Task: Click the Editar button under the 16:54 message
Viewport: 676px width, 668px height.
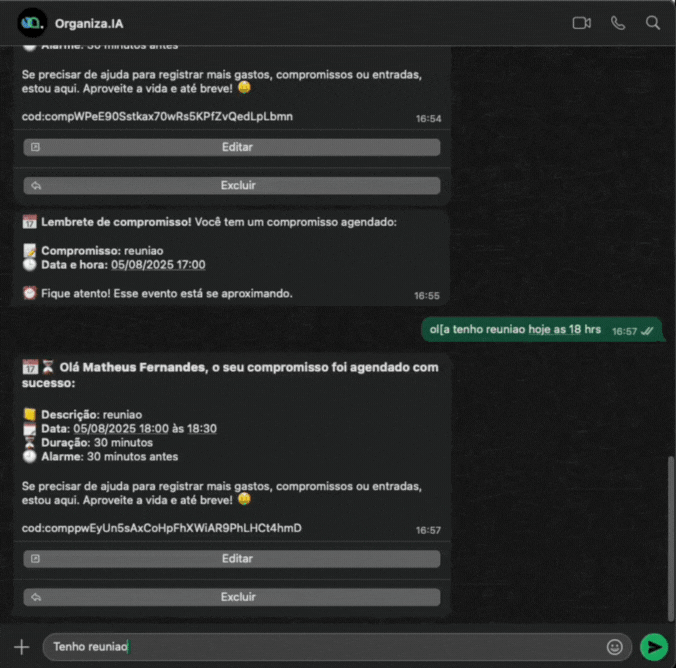Action: tap(232, 147)
